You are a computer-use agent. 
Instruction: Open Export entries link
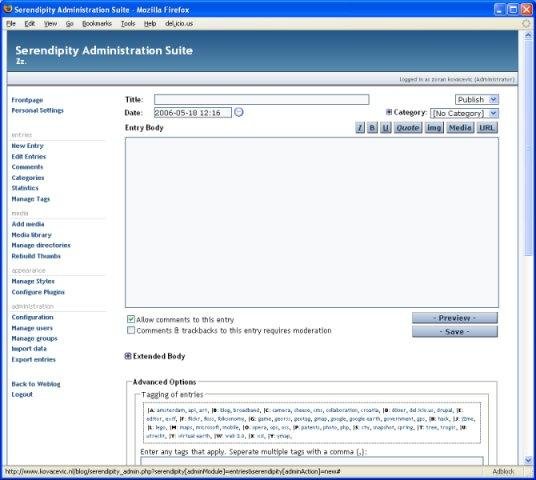tap(34, 360)
